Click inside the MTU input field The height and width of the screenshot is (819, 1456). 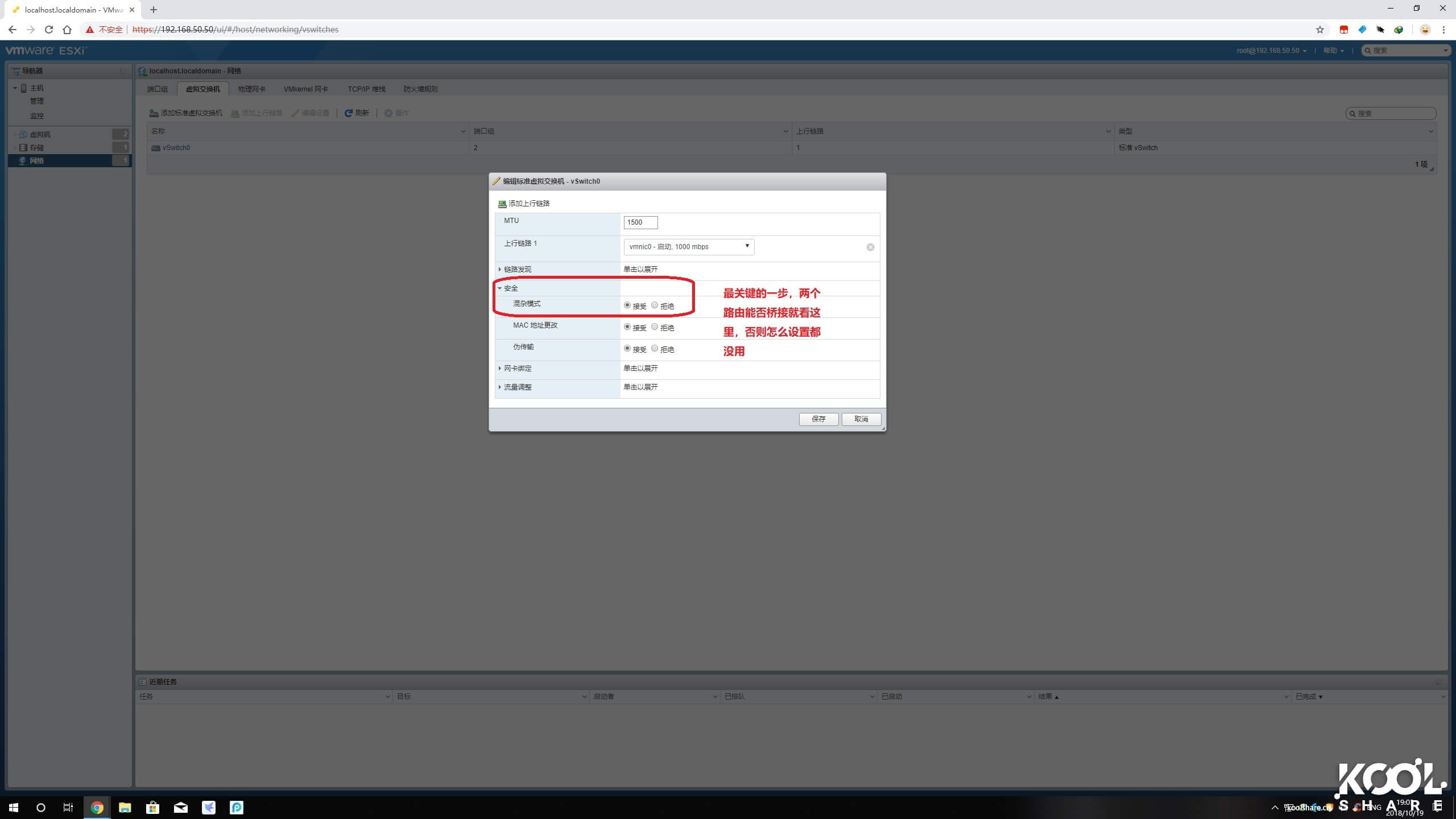click(640, 222)
